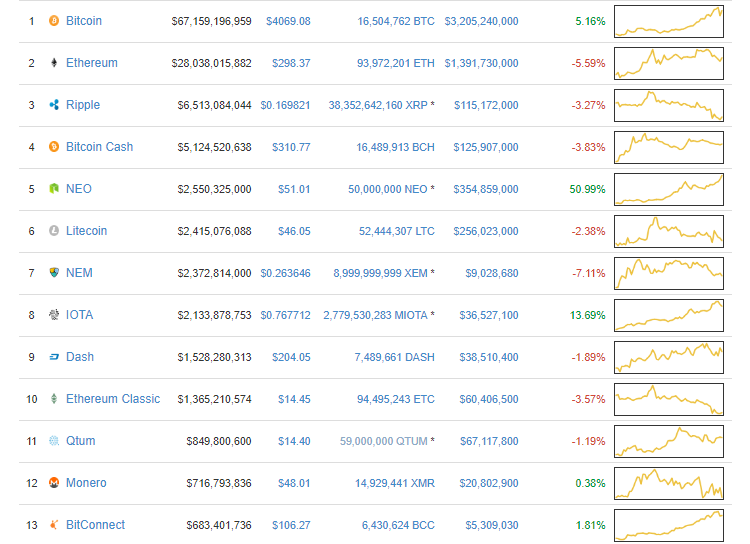
Task: Click the Dash logo icon
Action: pyautogui.click(x=53, y=357)
